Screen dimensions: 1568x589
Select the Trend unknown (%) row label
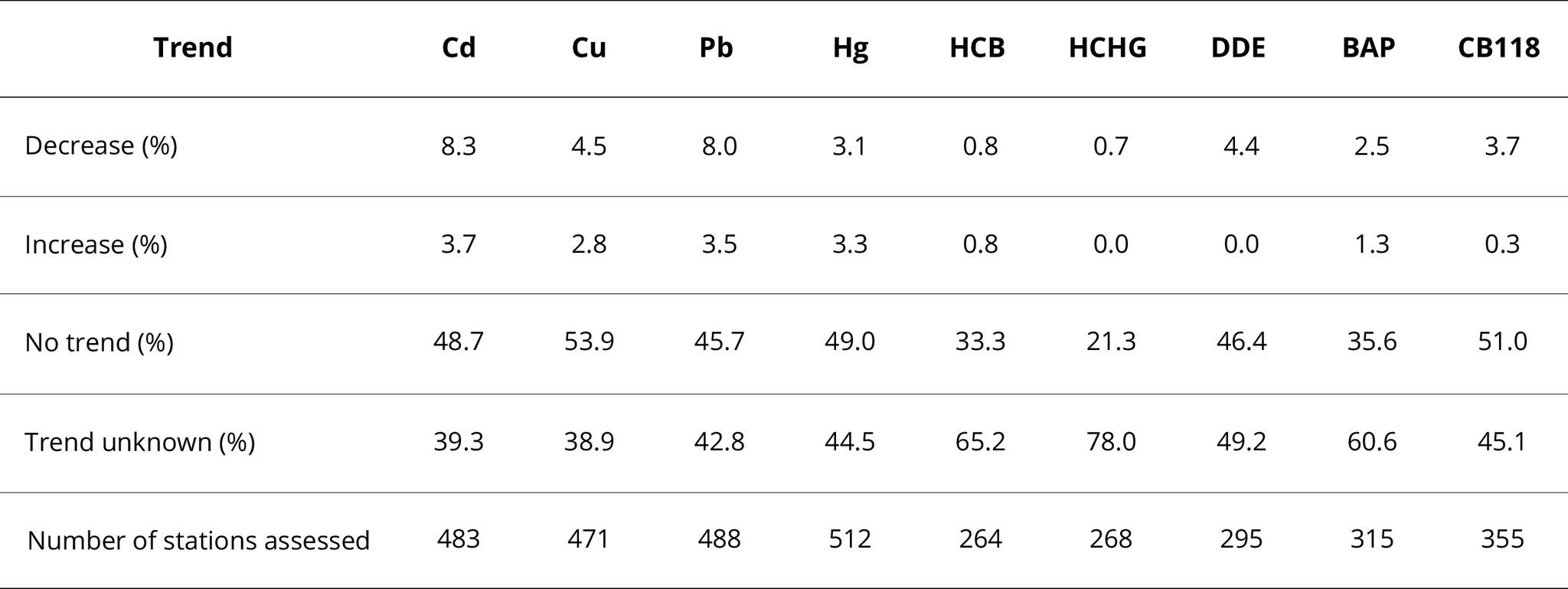coord(139,442)
